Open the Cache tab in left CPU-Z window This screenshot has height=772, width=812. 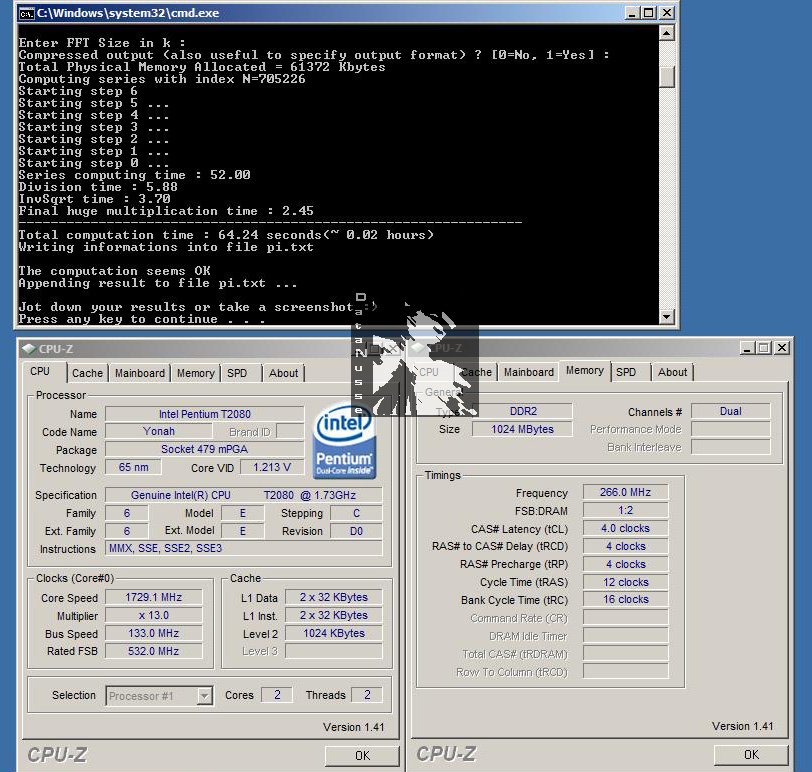pyautogui.click(x=87, y=373)
